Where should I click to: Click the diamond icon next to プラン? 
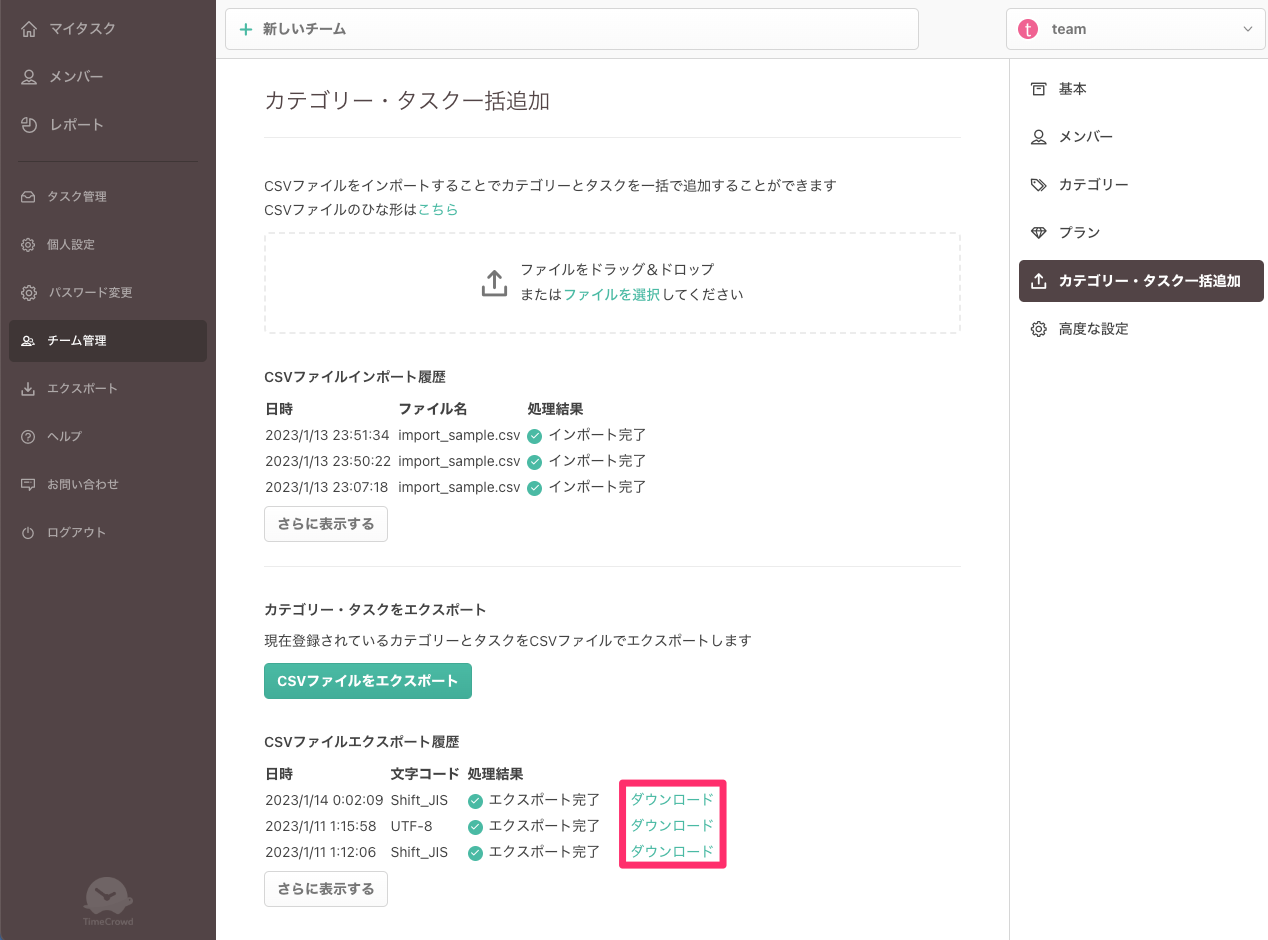[x=1039, y=233]
